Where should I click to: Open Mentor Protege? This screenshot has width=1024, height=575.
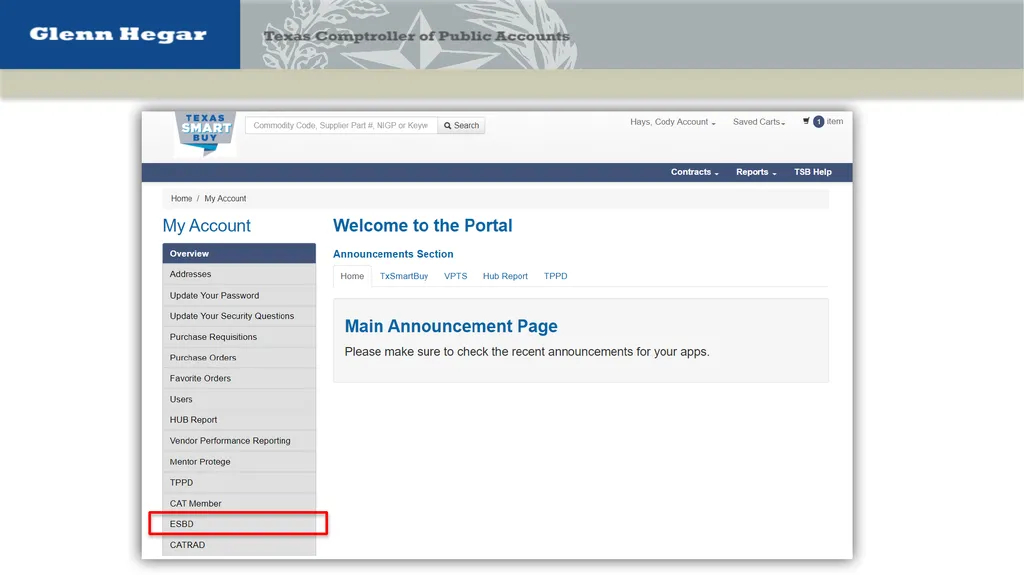[239, 462]
